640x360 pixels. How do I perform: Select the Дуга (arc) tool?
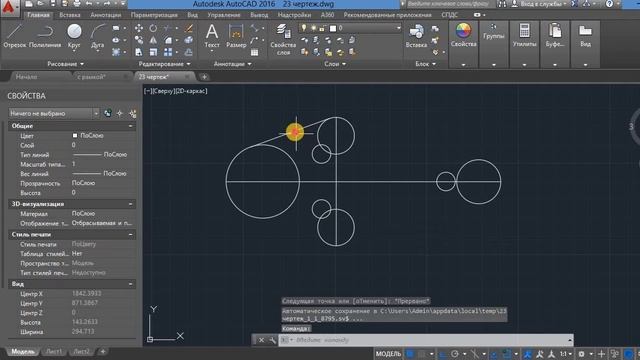pyautogui.click(x=98, y=36)
